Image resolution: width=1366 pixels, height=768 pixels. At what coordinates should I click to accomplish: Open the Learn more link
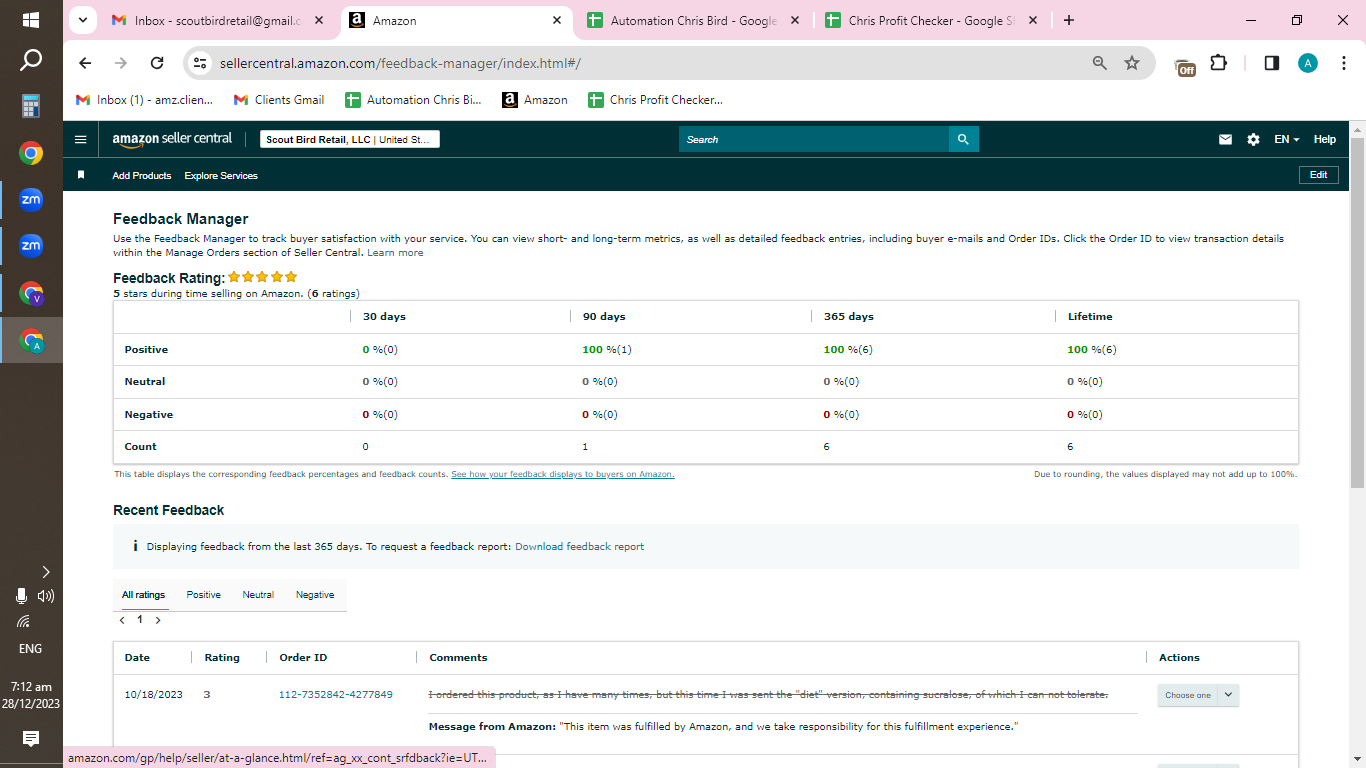(x=395, y=253)
